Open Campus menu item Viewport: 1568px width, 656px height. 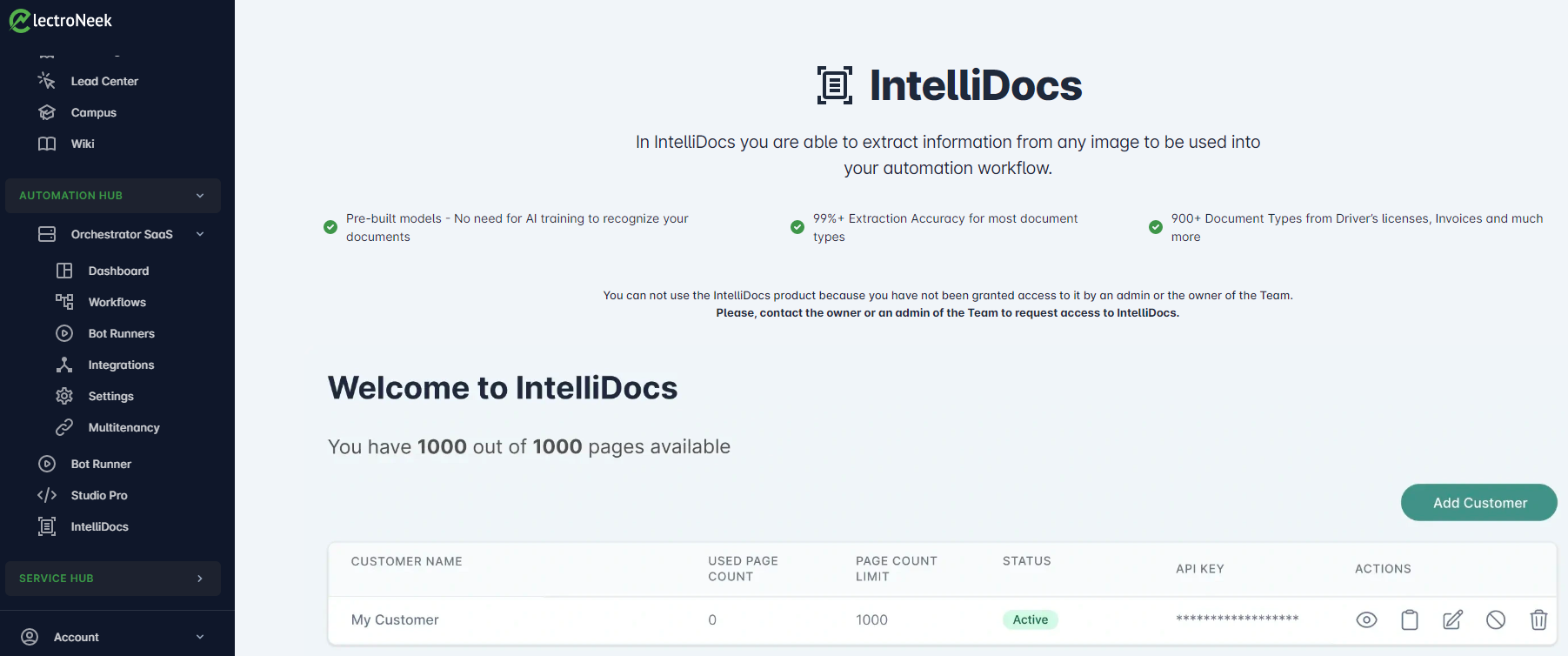click(94, 112)
